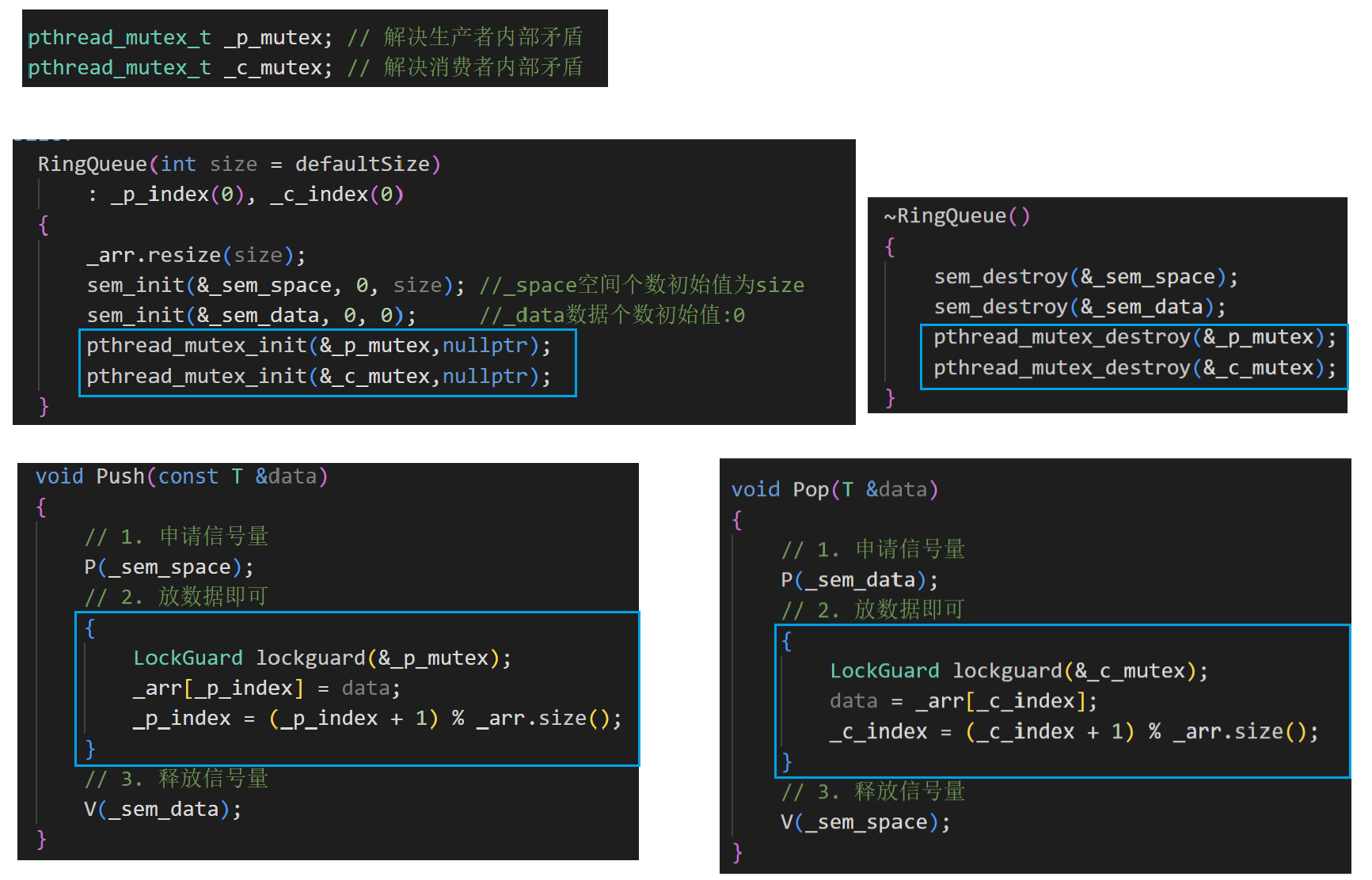This screenshot has width=1372, height=880.
Task: Click the line '_c_index = (_c_index + 1) % _arr.size();'
Action: pos(1074,732)
